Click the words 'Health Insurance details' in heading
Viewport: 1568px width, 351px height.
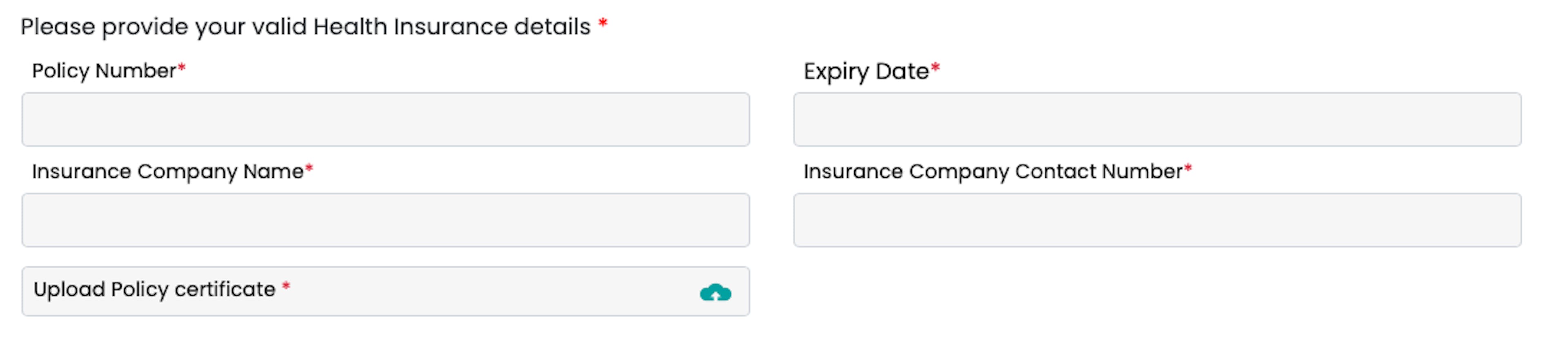pyautogui.click(x=452, y=27)
